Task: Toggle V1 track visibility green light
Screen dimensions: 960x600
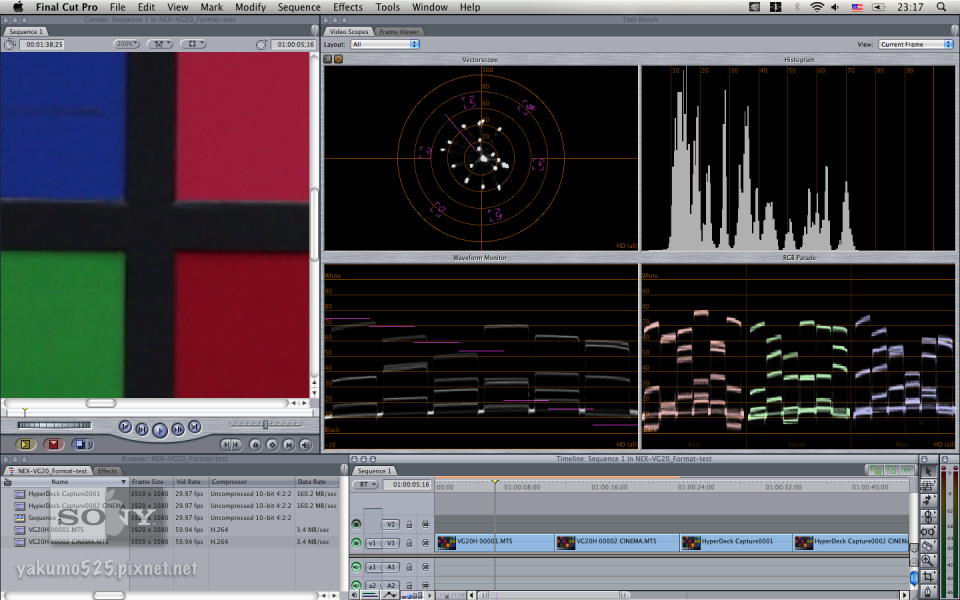Action: 356,543
